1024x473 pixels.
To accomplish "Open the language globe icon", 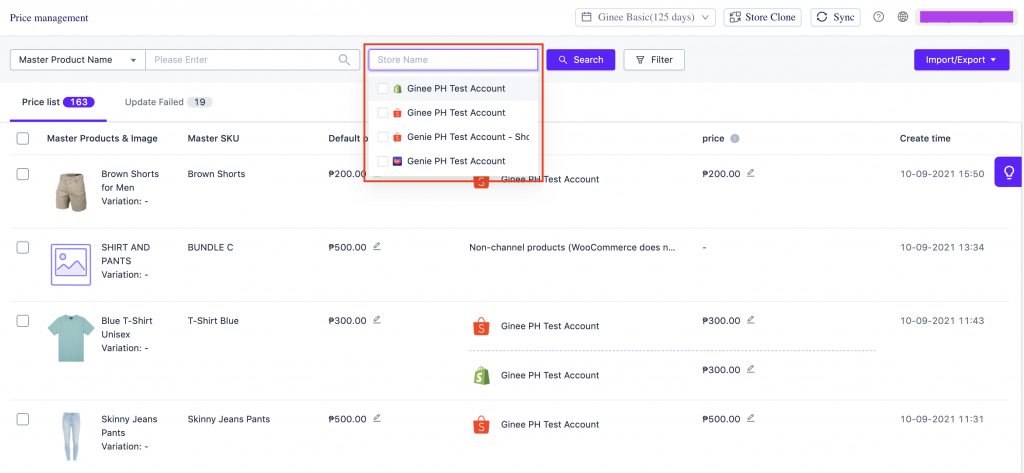I will (x=903, y=18).
